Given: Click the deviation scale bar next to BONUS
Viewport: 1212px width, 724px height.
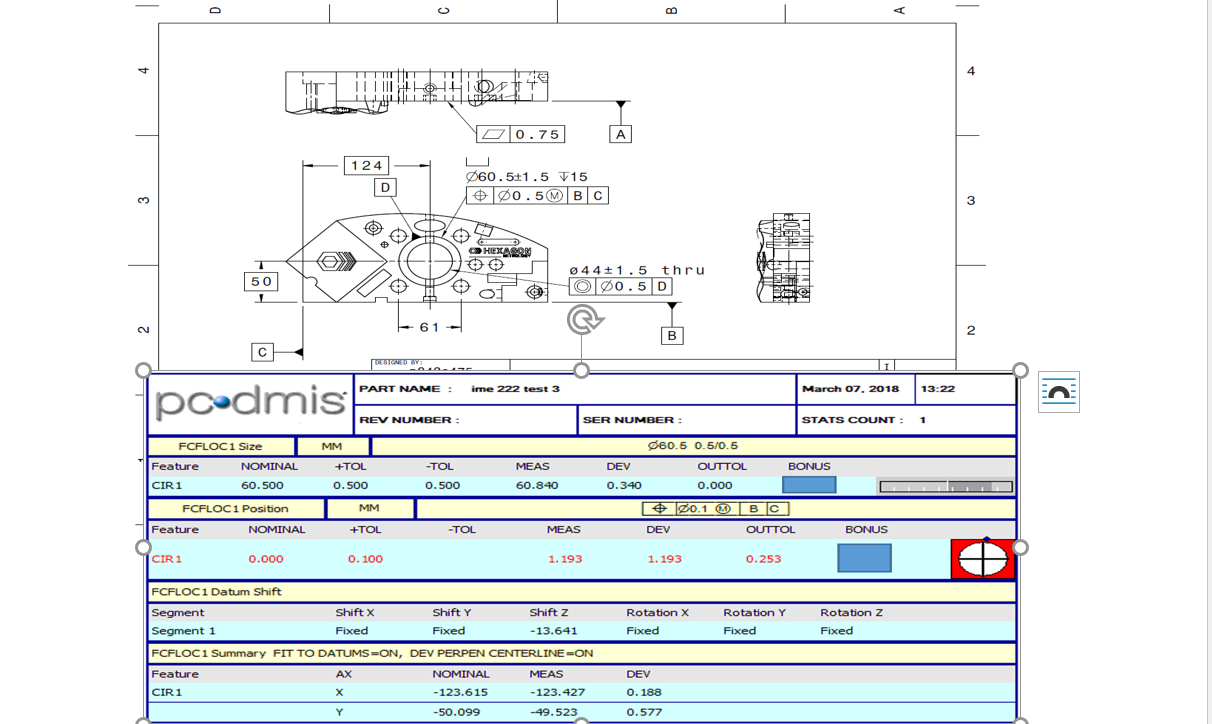Looking at the screenshot, I should click(944, 485).
